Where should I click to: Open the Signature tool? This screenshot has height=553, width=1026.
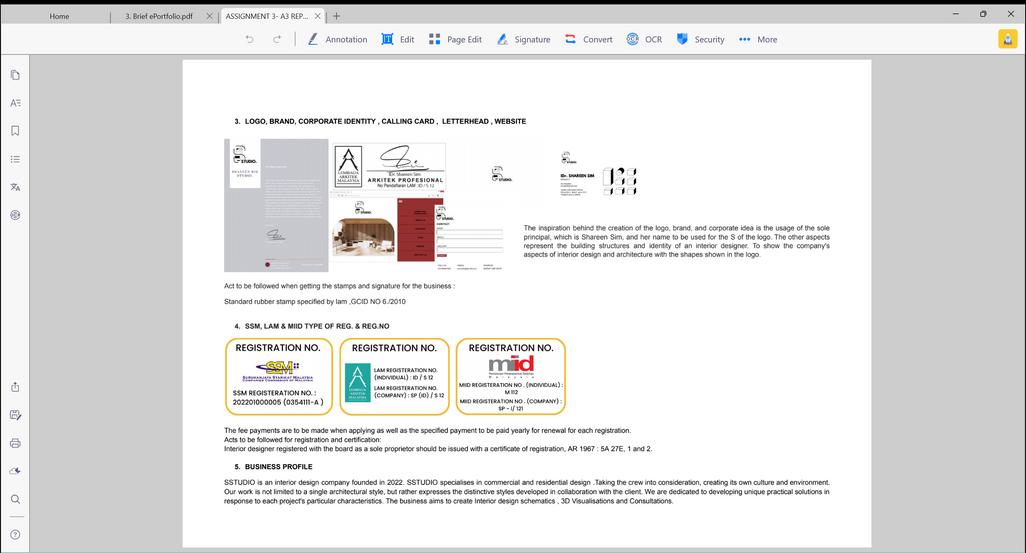pyautogui.click(x=523, y=39)
